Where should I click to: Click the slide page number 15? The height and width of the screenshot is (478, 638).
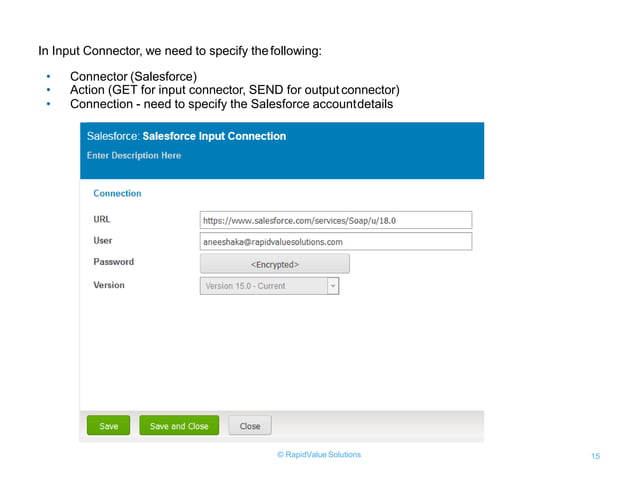coord(596,457)
